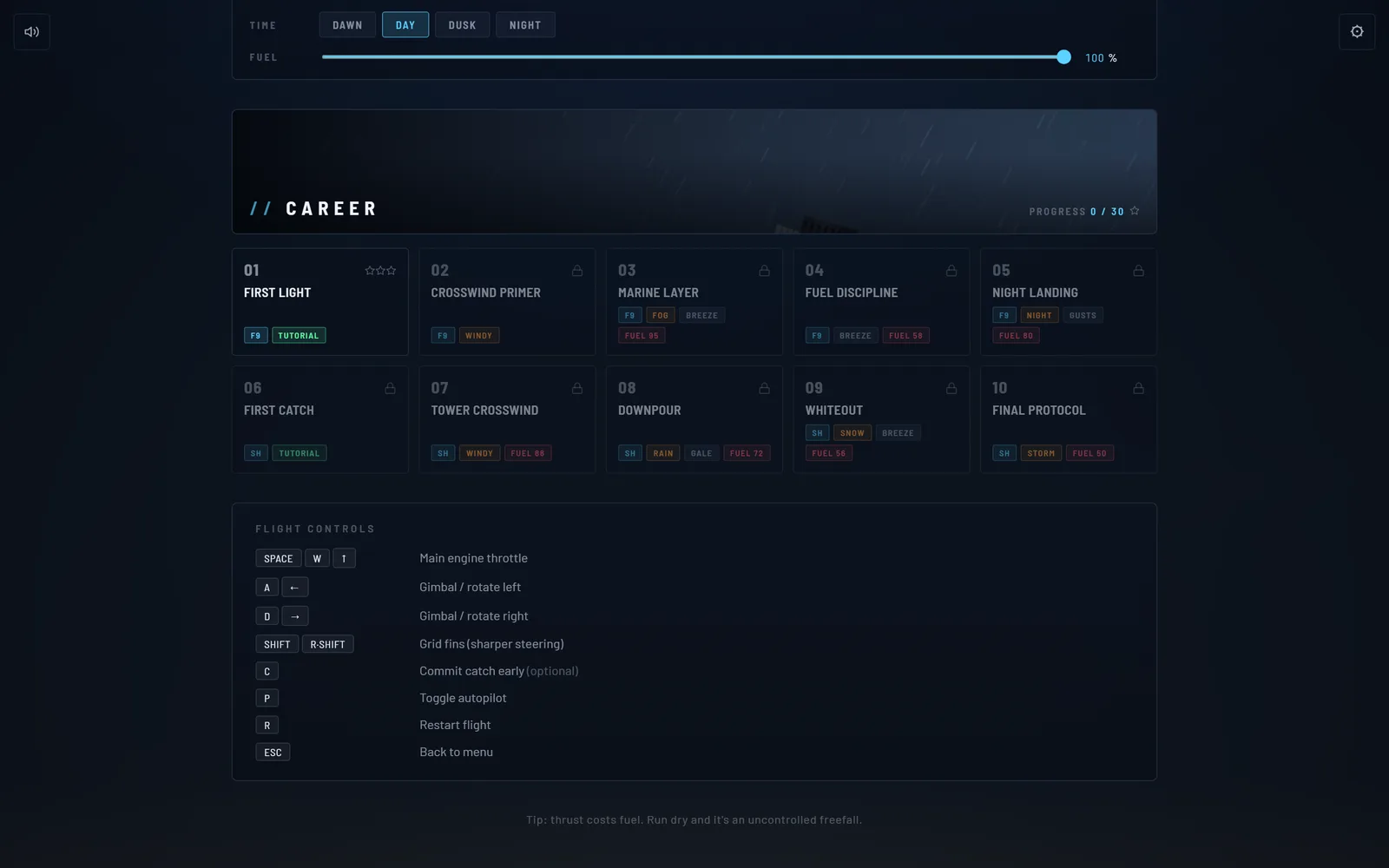Click lock icon on Night Landing
The height and width of the screenshot is (868, 1389).
tap(1138, 271)
